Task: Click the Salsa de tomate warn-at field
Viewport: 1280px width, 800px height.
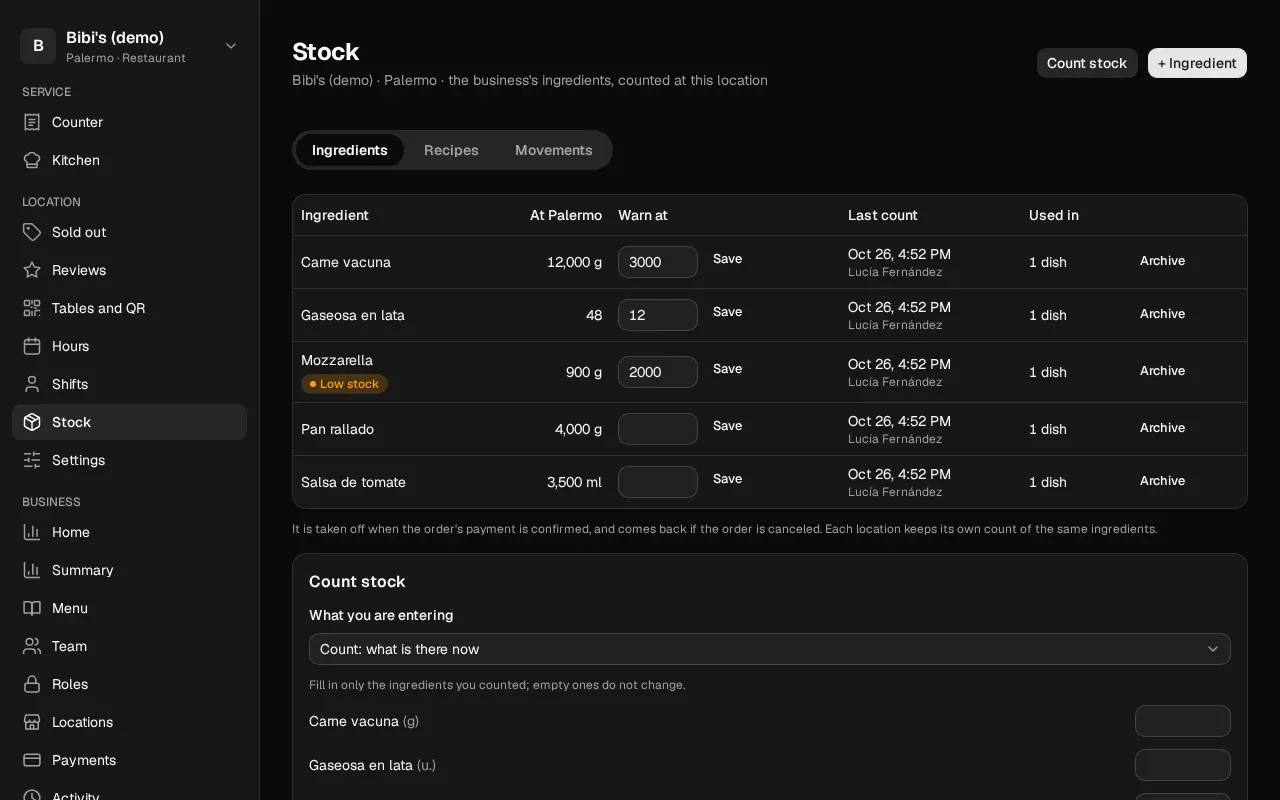Action: 658,482
